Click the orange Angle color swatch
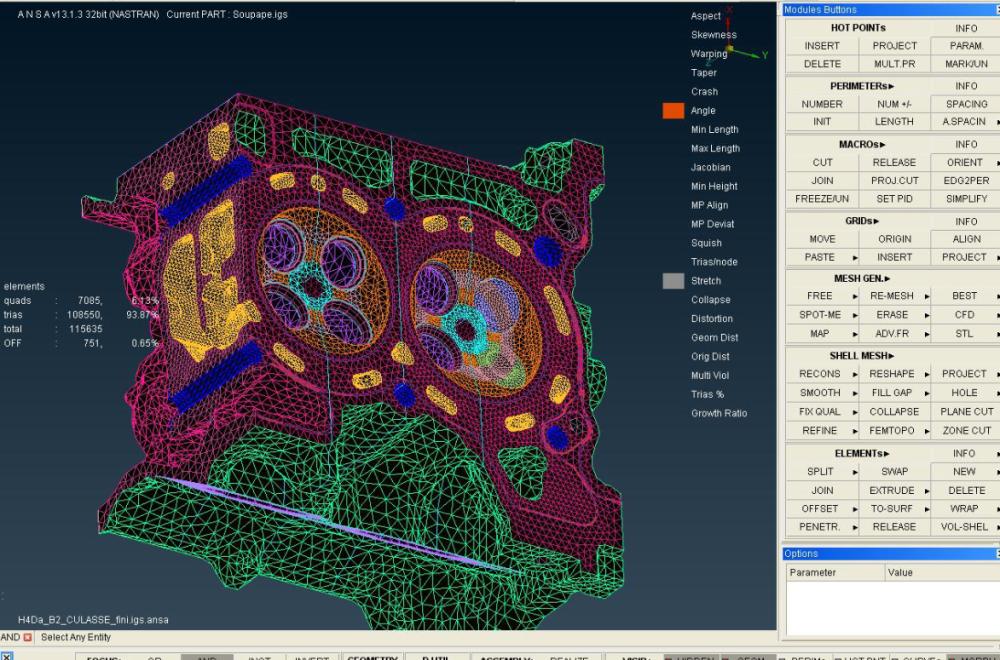Image resolution: width=1000 pixels, height=660 pixels. [673, 111]
